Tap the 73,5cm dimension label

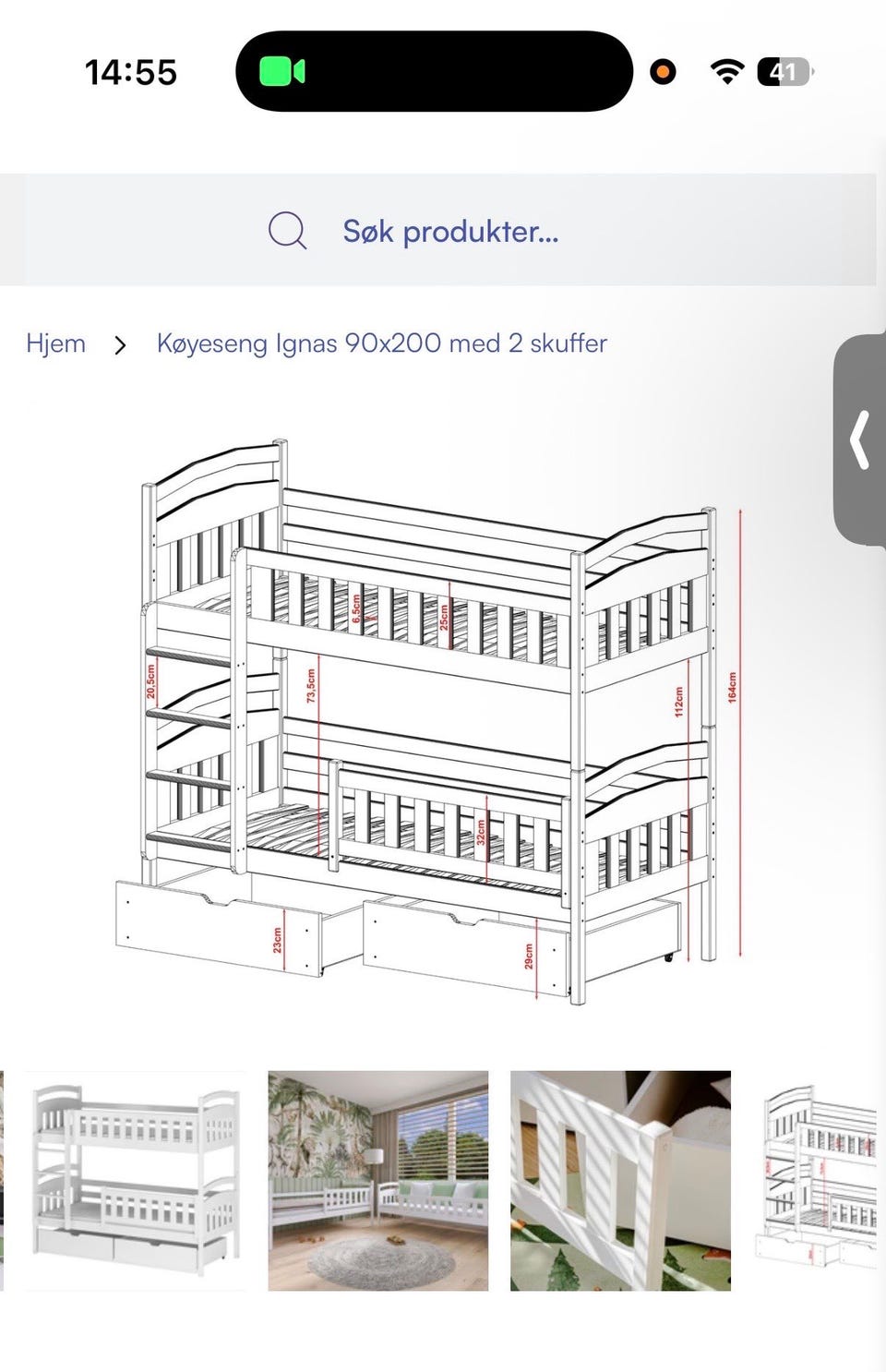tap(311, 686)
